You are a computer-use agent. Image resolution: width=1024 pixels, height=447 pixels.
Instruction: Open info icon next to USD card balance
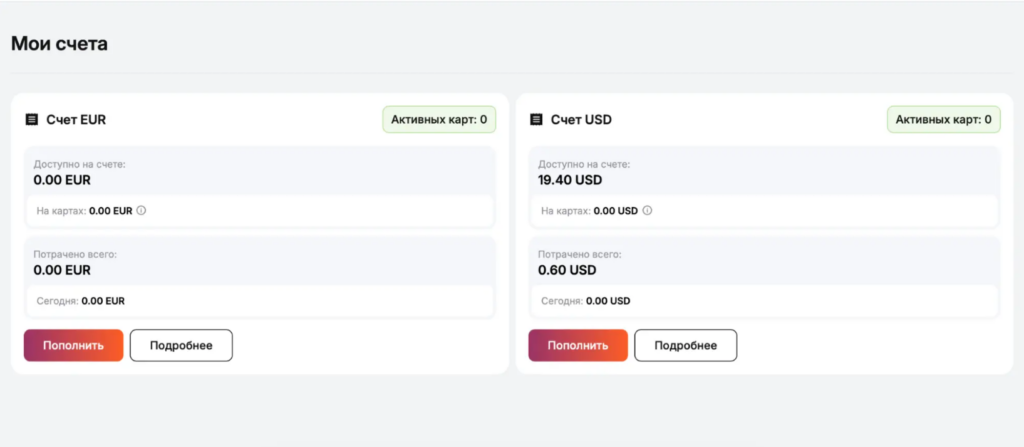pos(647,211)
